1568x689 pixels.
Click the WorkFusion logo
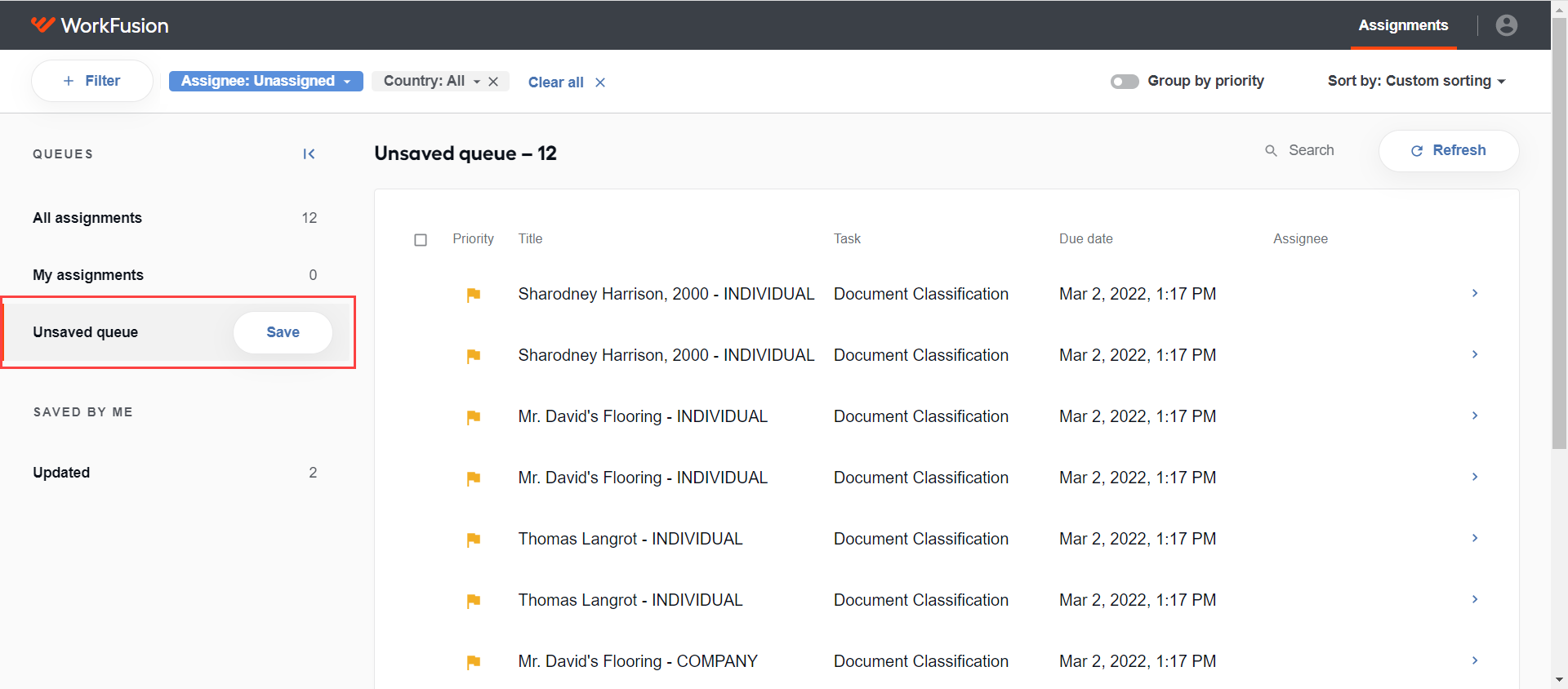(100, 25)
